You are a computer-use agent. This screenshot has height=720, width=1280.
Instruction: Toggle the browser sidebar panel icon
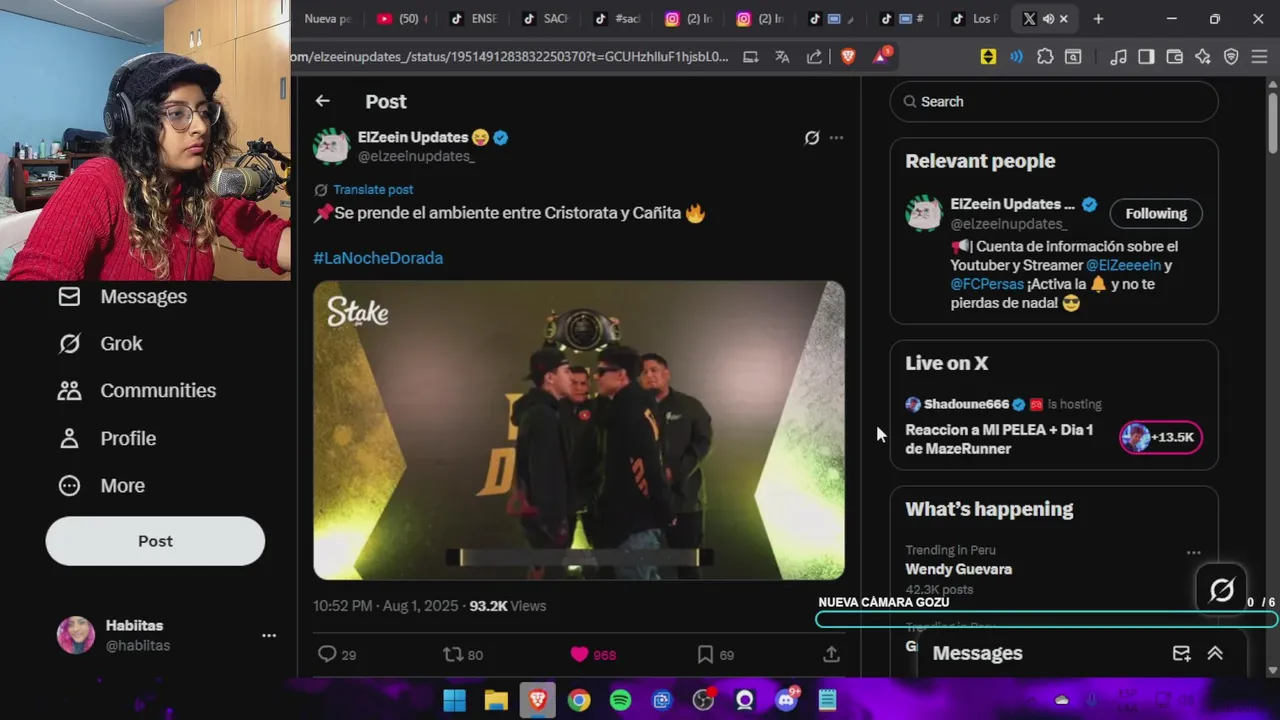1146,57
